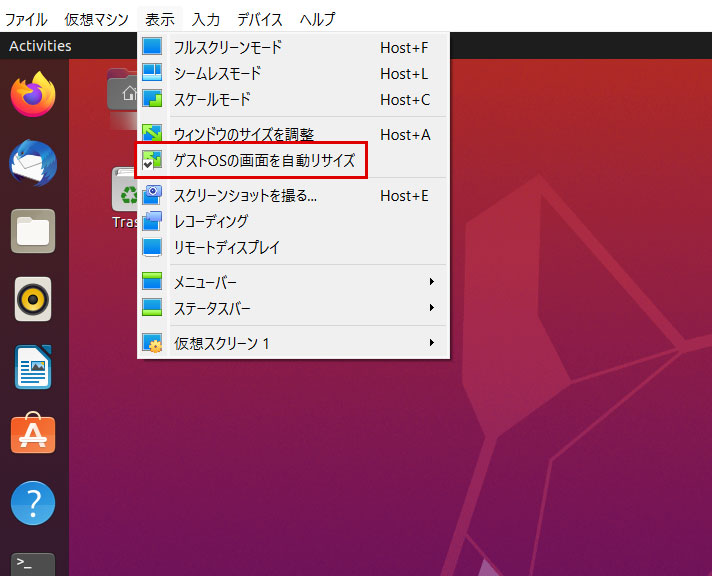Launch Firefox from the dock
Screen dimensions: 712x576
33,94
